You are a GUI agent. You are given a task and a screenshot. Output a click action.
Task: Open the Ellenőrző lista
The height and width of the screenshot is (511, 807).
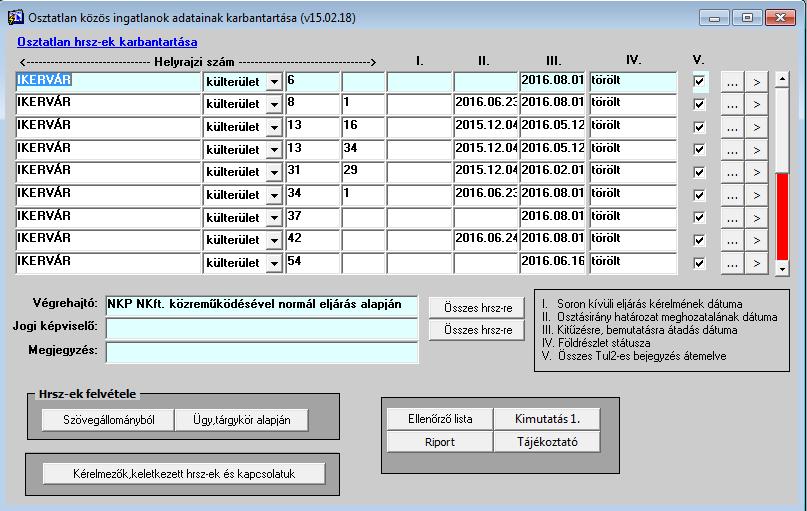440,419
